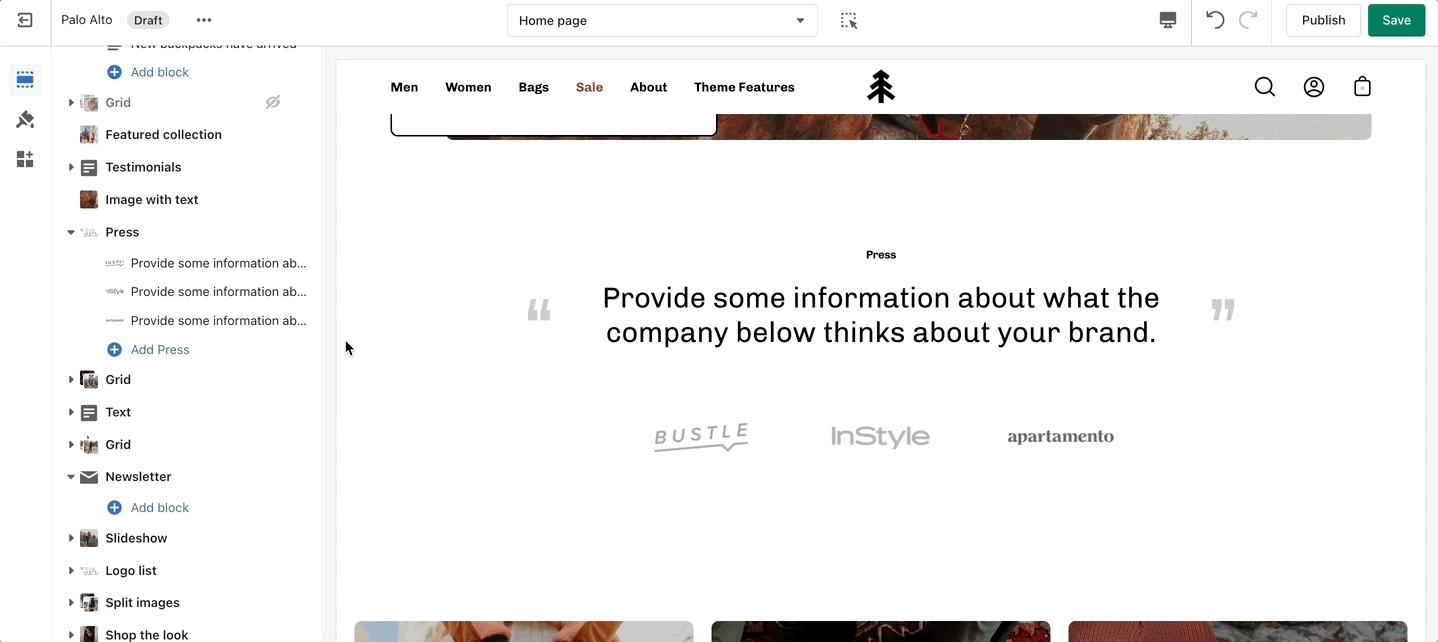Open the Sale menu item in preview
This screenshot has height=642, width=1438.
[589, 87]
